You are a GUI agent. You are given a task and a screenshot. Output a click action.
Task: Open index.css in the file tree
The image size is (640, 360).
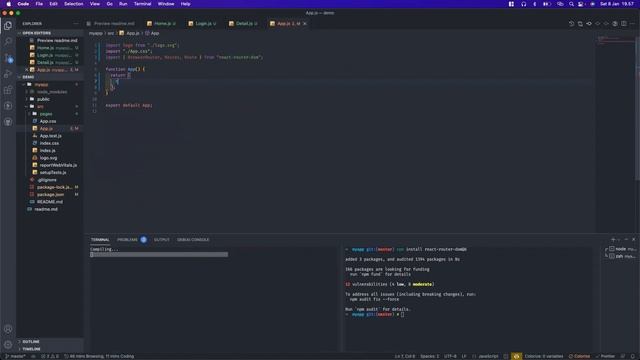pos(49,143)
